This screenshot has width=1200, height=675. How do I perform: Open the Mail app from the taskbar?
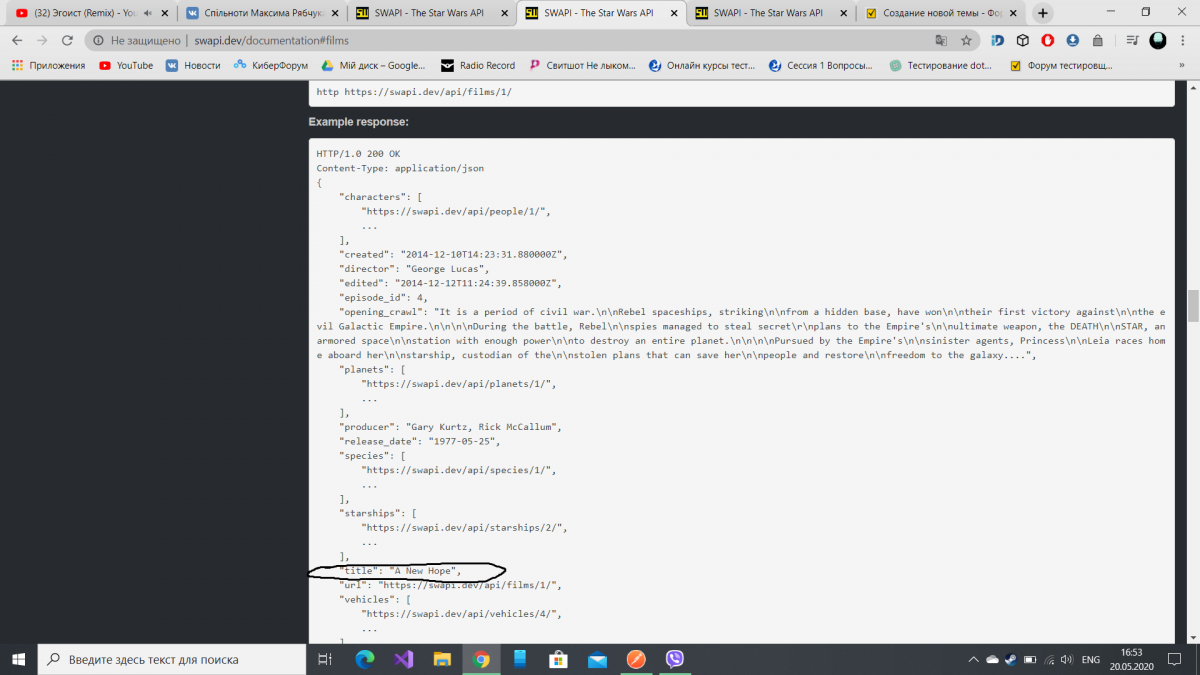click(597, 659)
